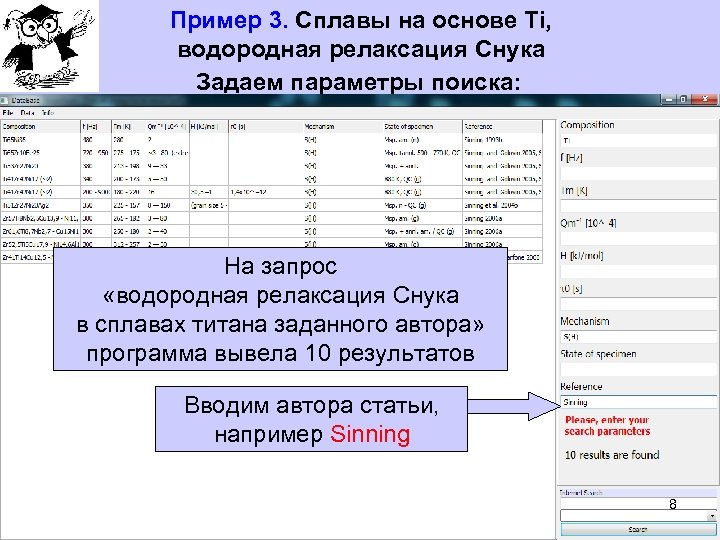720x540 pixels.
Task: Sort by the Reference column header
Action: [502, 126]
